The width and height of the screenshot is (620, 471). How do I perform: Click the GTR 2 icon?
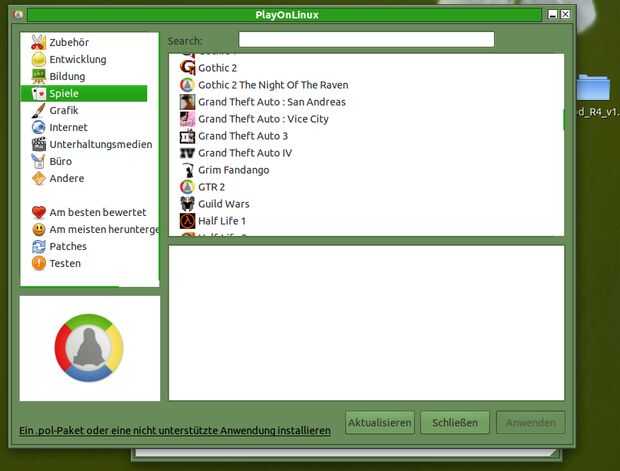(x=187, y=187)
